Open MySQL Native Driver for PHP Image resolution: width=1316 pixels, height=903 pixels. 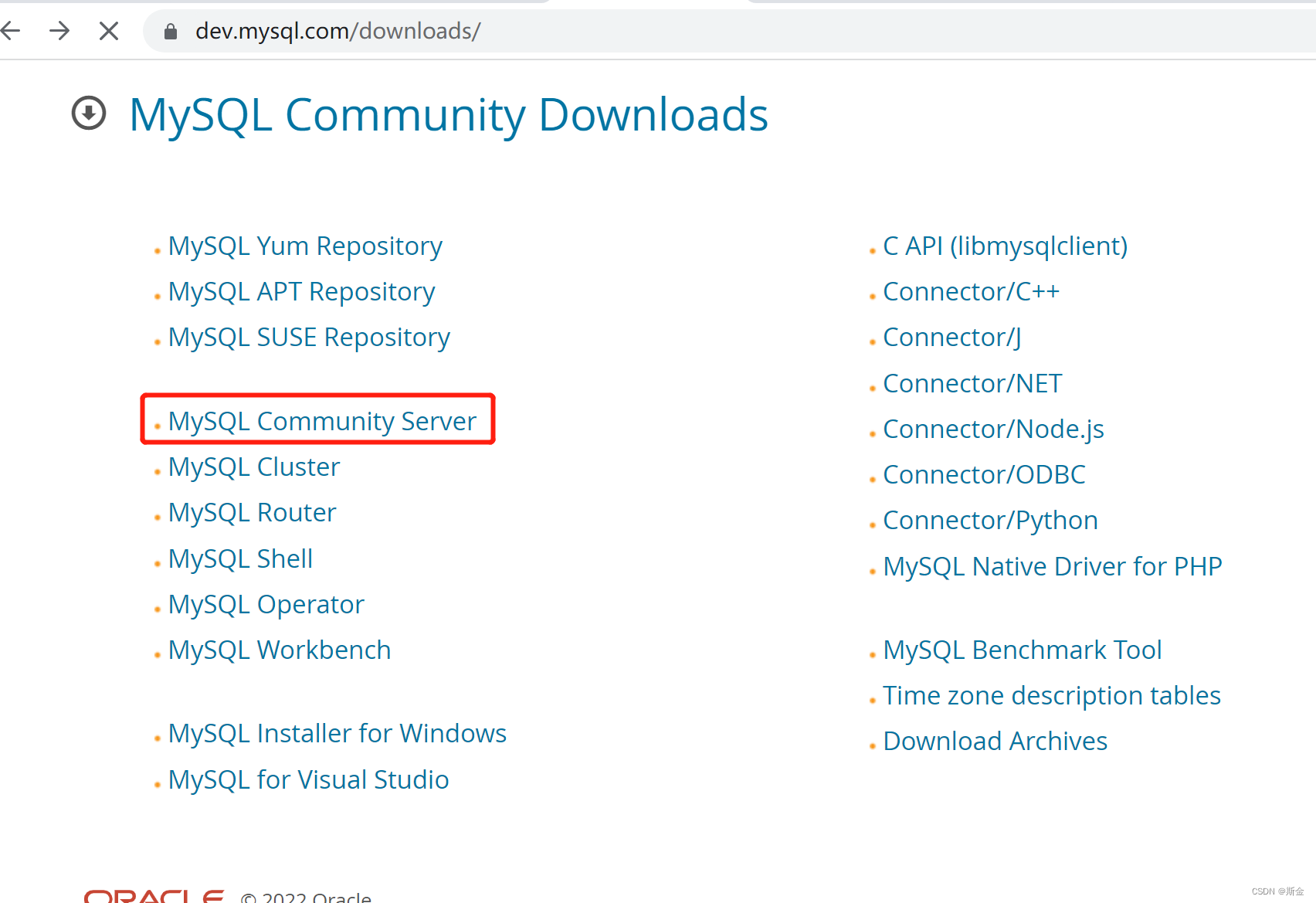pyautogui.click(x=1053, y=566)
